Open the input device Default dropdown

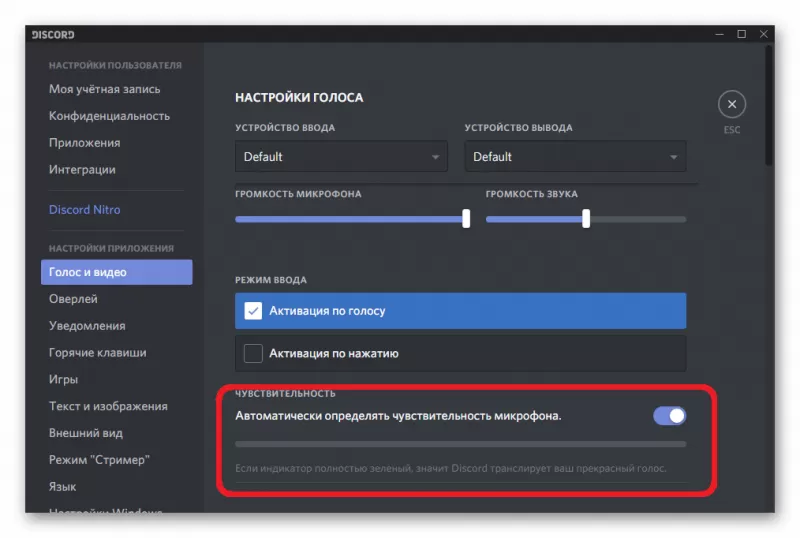click(x=341, y=156)
